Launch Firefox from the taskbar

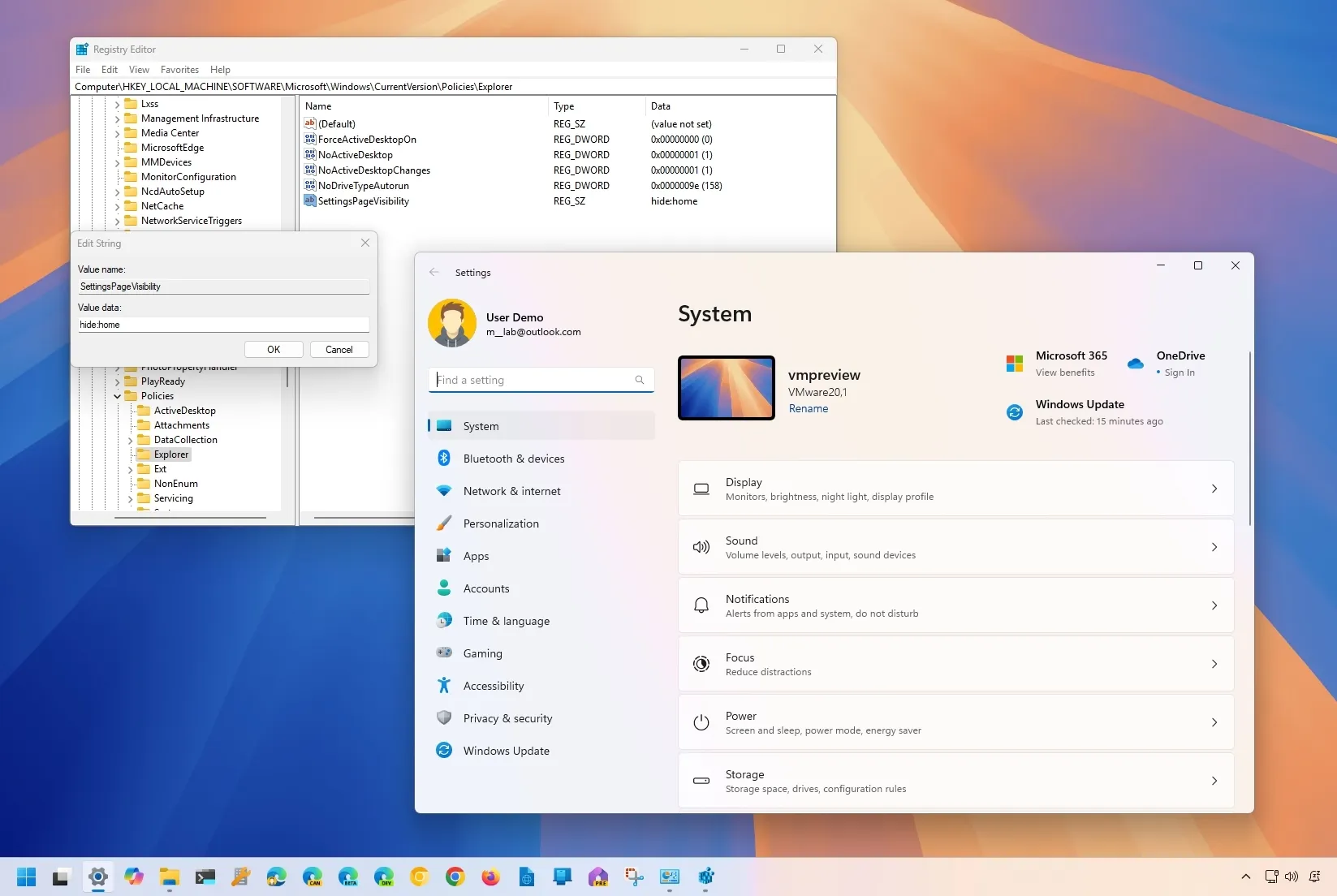(491, 877)
